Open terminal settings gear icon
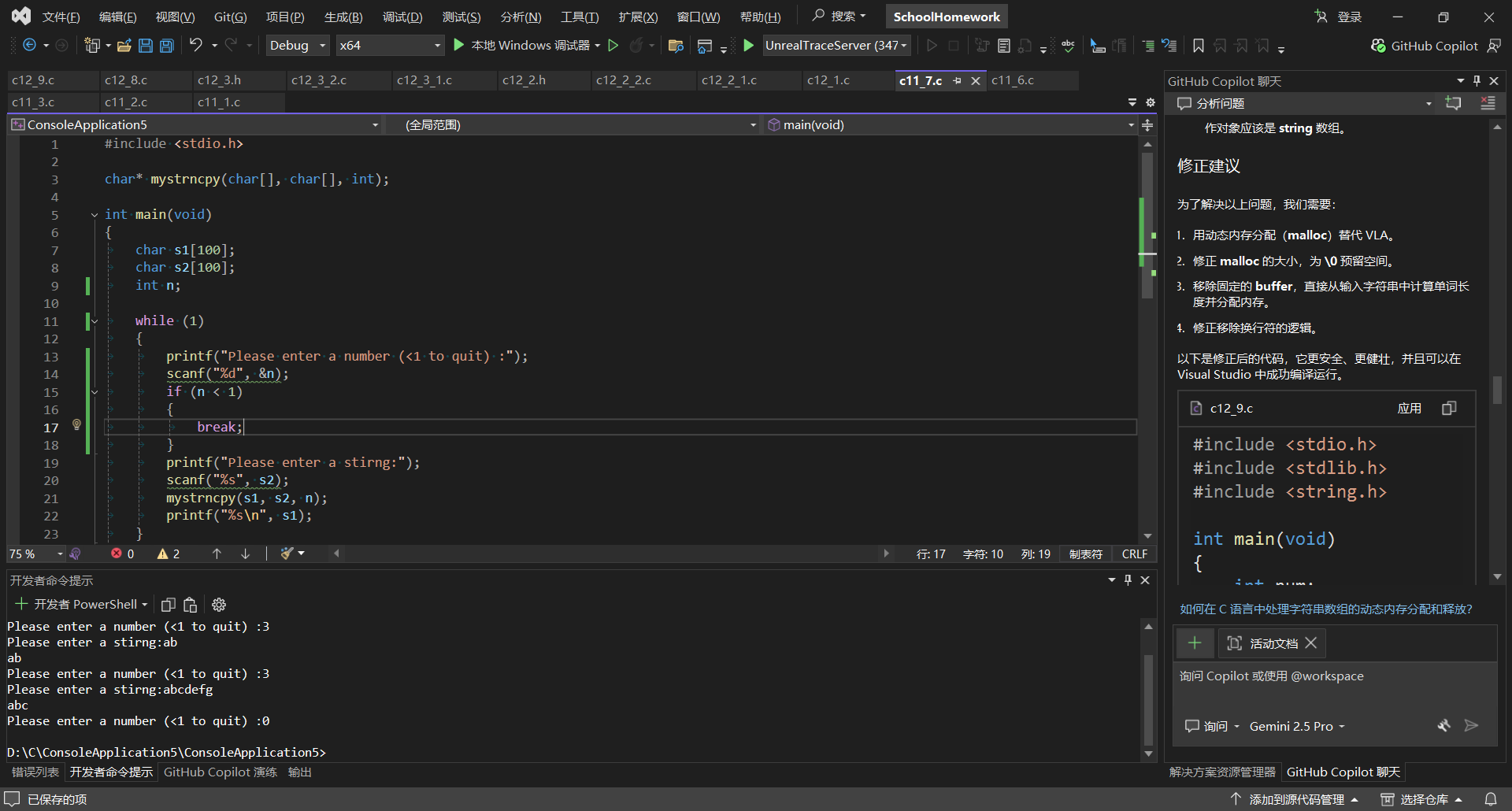The image size is (1512, 811). [x=219, y=605]
